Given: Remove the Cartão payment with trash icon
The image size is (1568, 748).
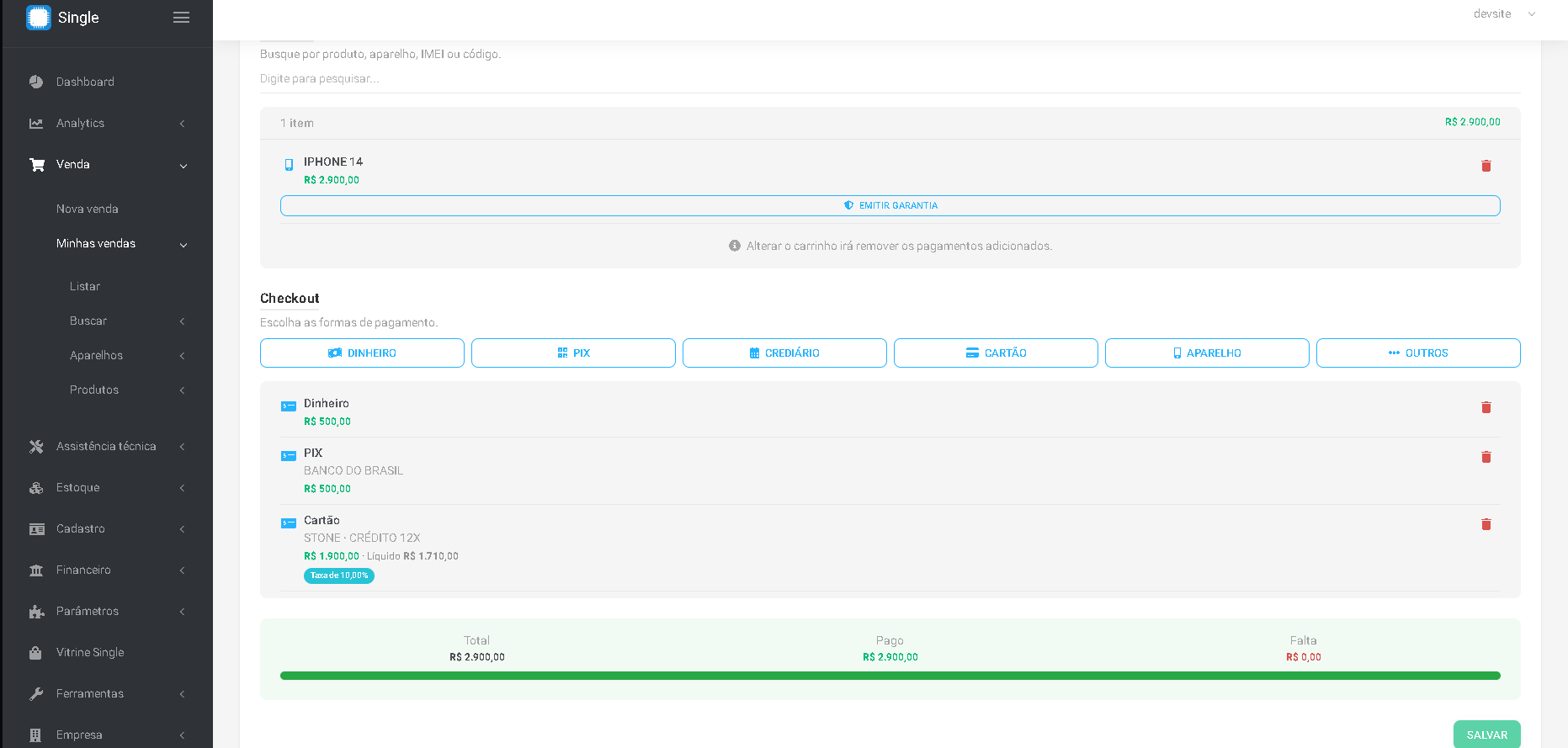Looking at the screenshot, I should [1486, 524].
